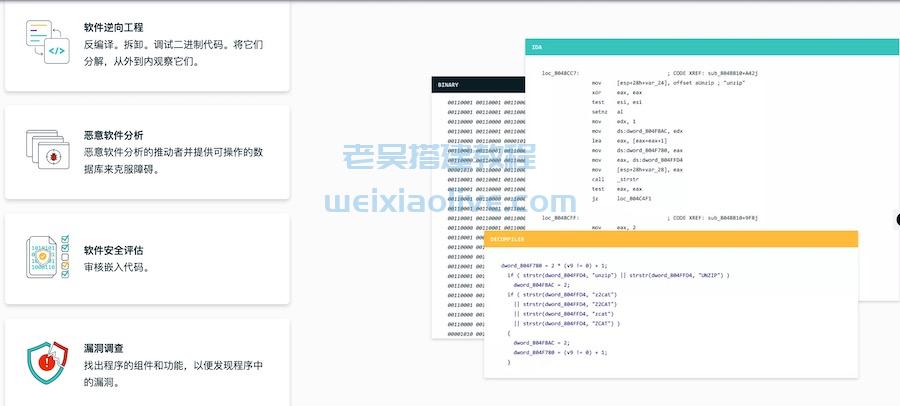This screenshot has width=900, height=406.
Task: Click the dark round button at right edge
Action: (x=898, y=219)
